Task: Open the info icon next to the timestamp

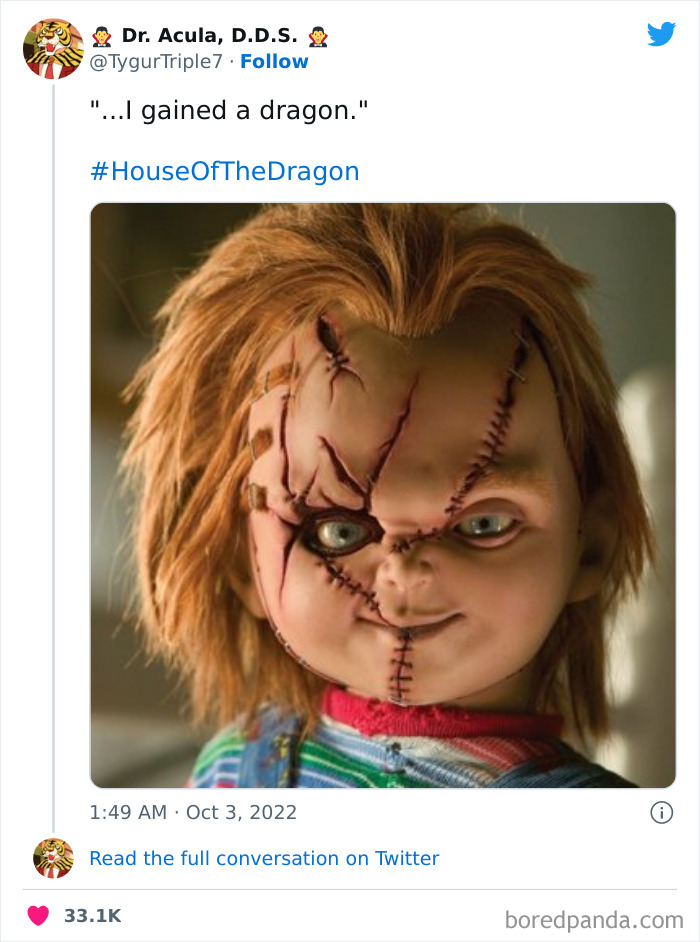Action: tap(662, 813)
